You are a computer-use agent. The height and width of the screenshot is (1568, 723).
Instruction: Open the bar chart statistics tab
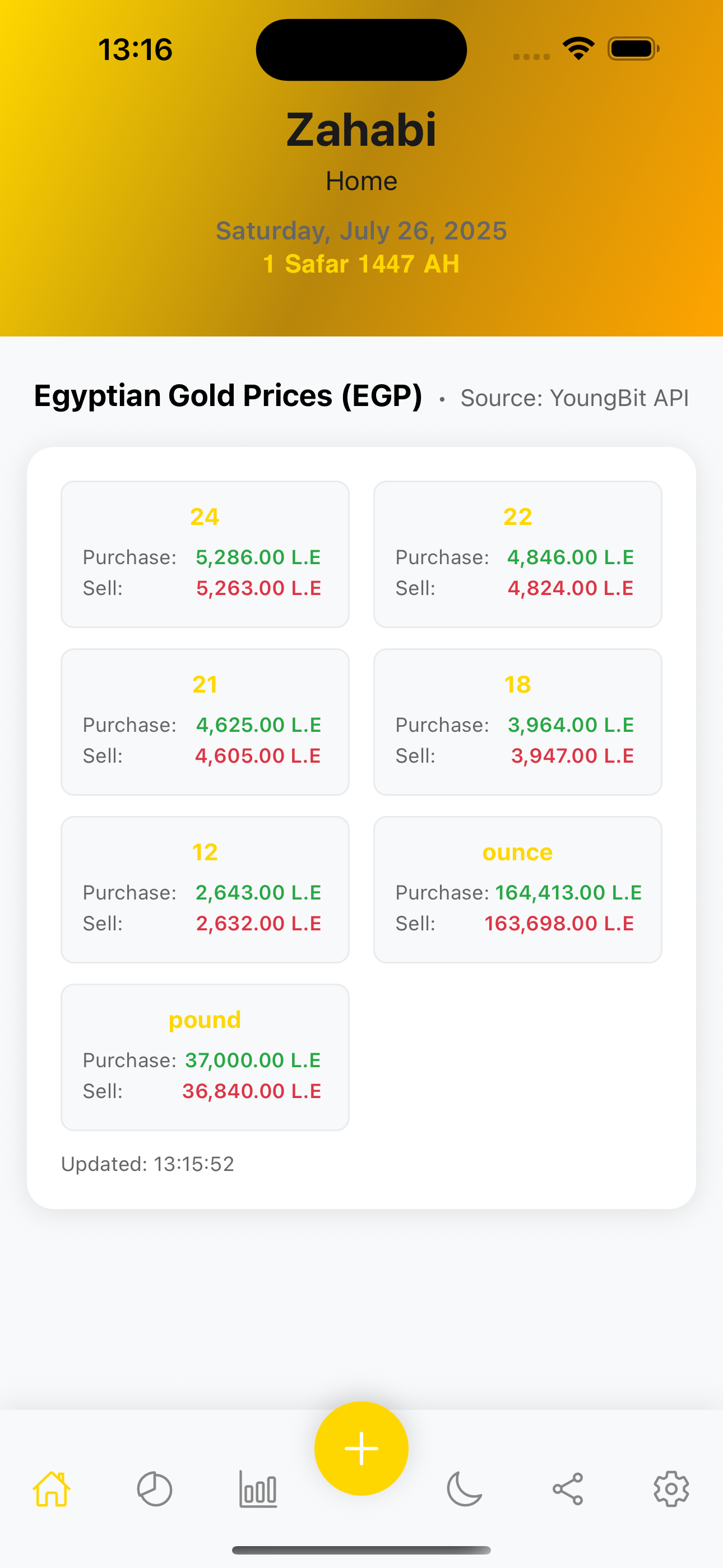click(258, 1489)
